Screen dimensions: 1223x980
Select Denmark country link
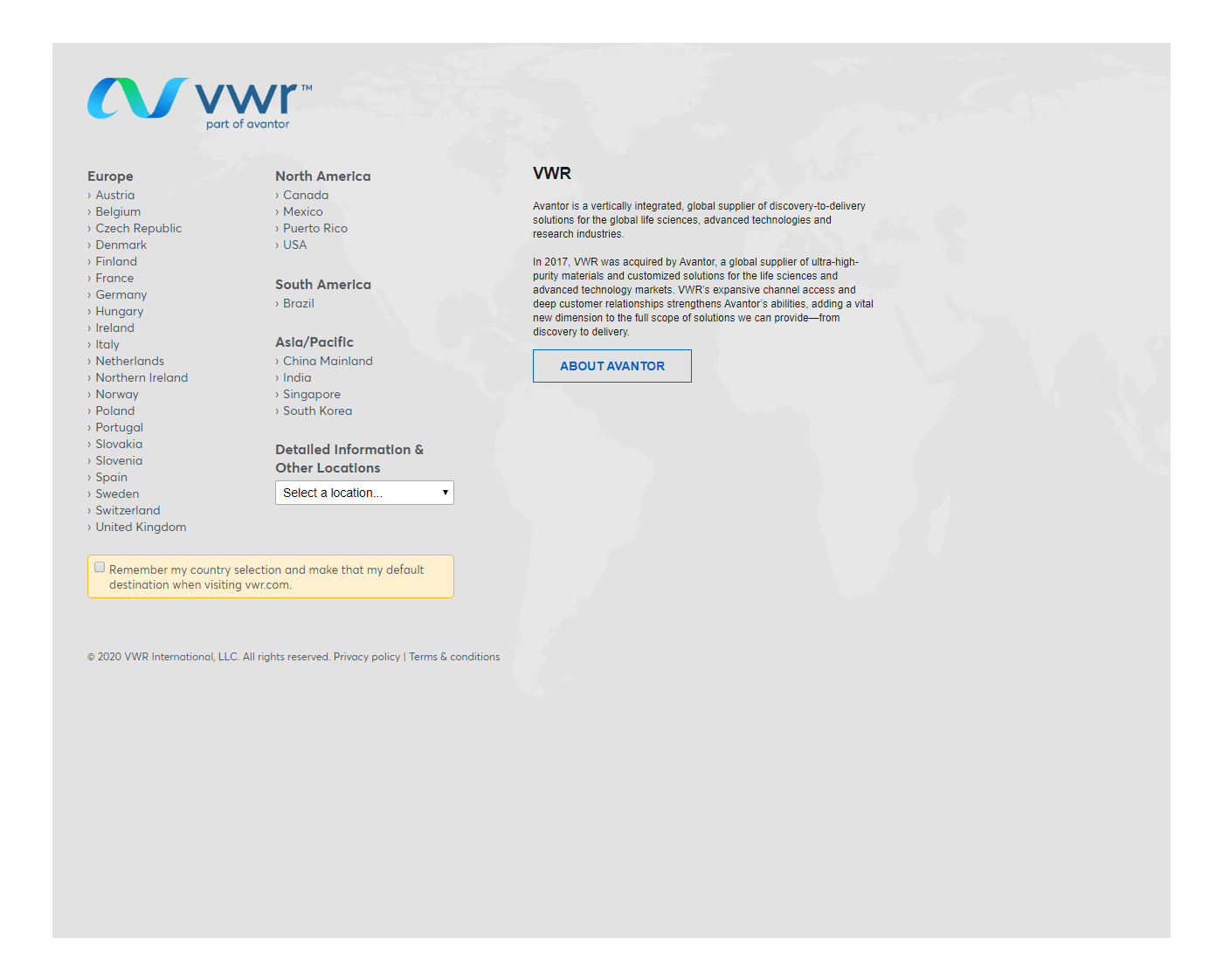click(x=121, y=245)
